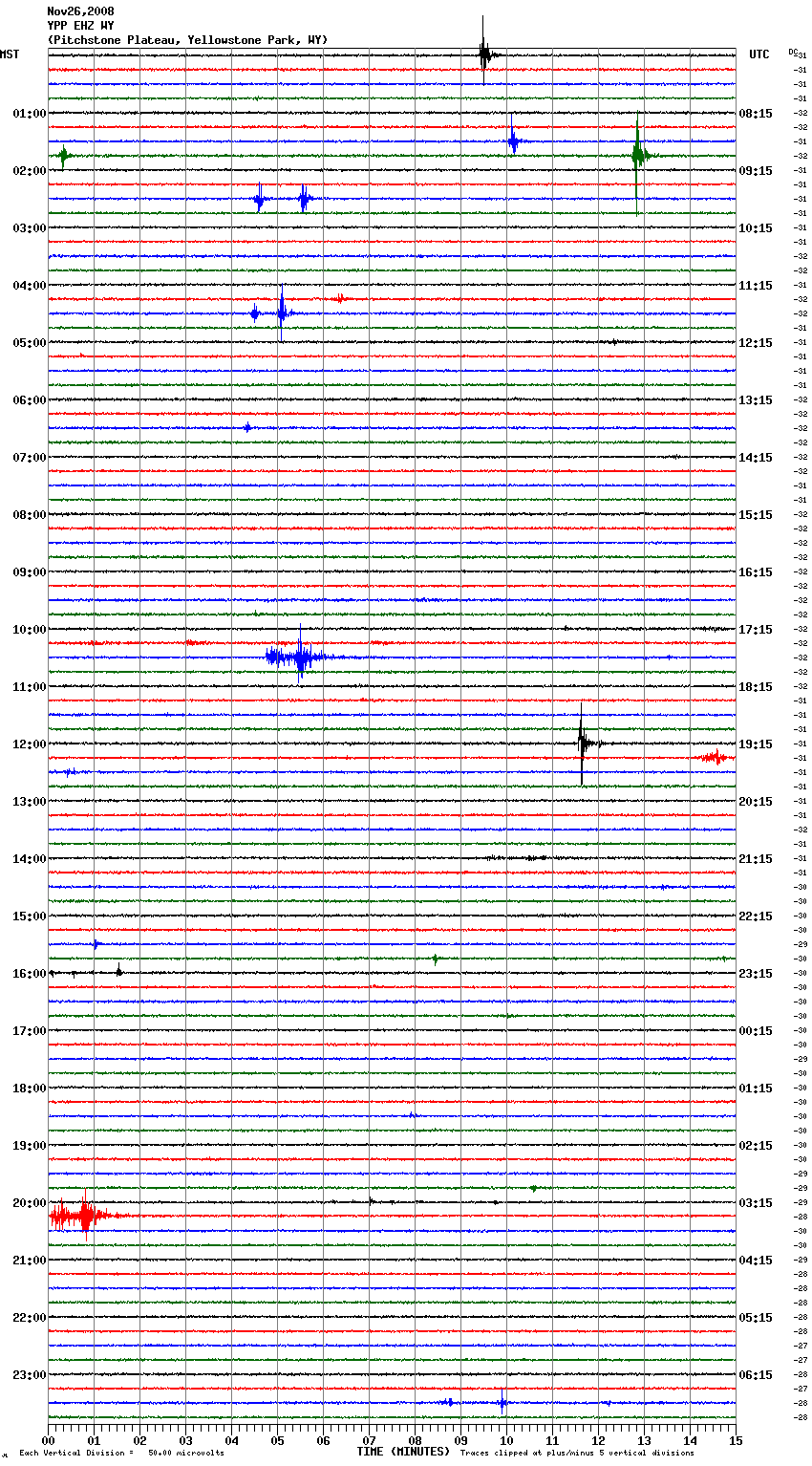The width and height of the screenshot is (812, 1466).
Task: Click the 00:15 UTC time label
Action: (x=756, y=1031)
